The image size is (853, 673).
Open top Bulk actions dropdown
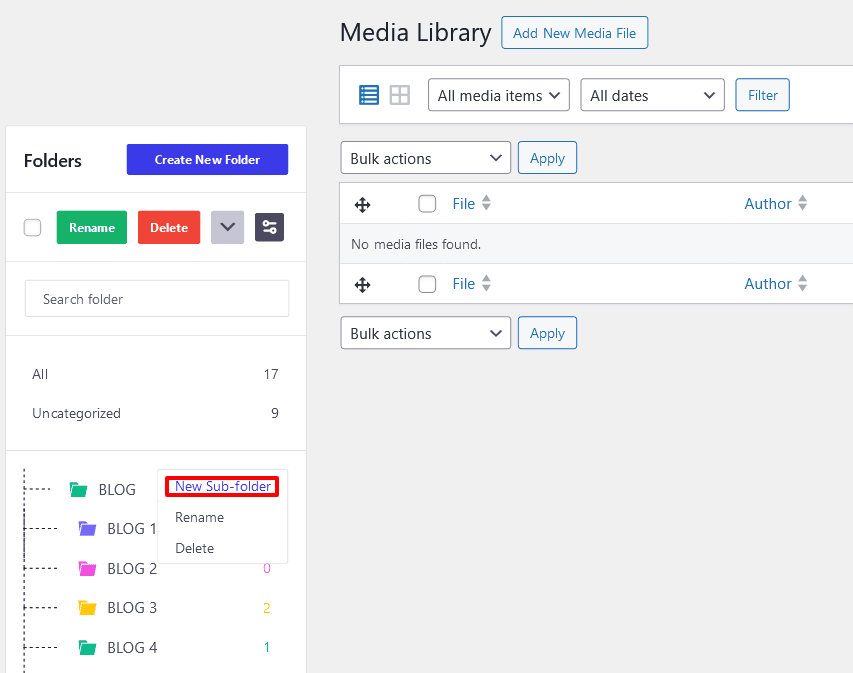tap(425, 158)
